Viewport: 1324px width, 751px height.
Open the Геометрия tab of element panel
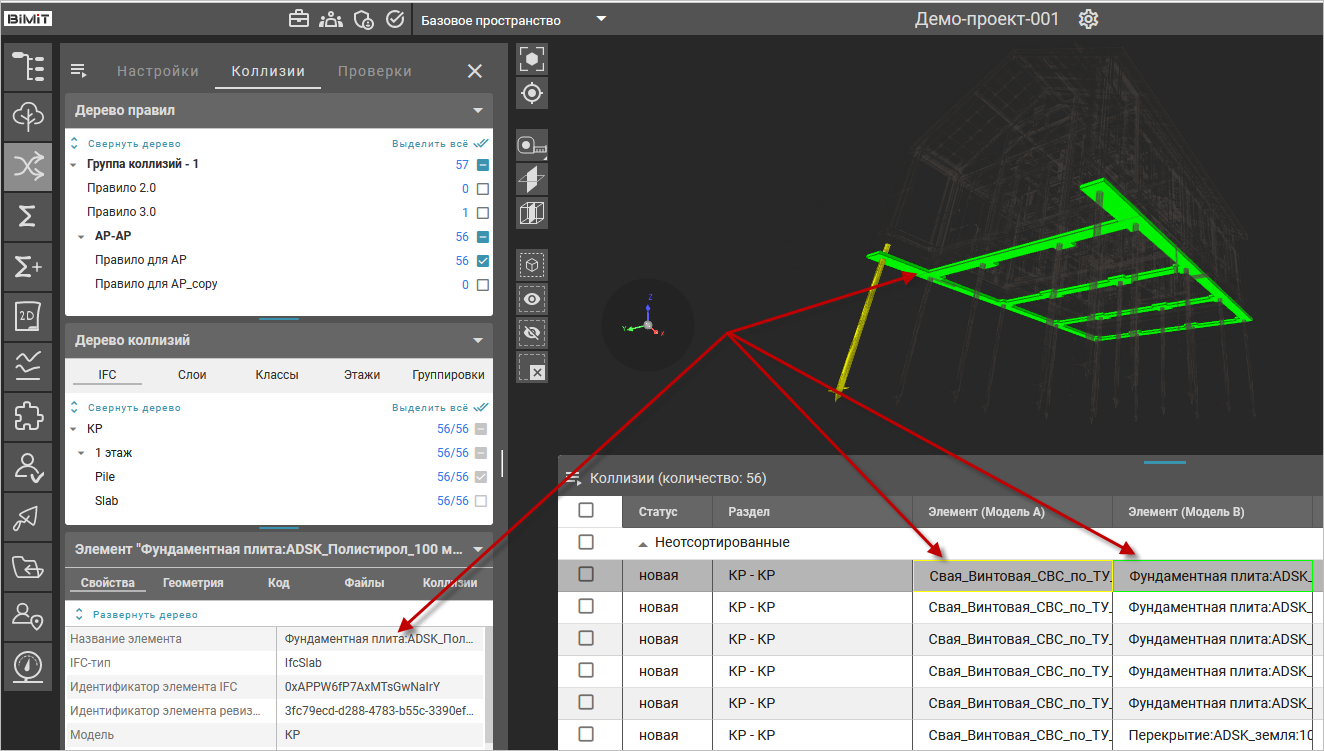pyautogui.click(x=193, y=582)
